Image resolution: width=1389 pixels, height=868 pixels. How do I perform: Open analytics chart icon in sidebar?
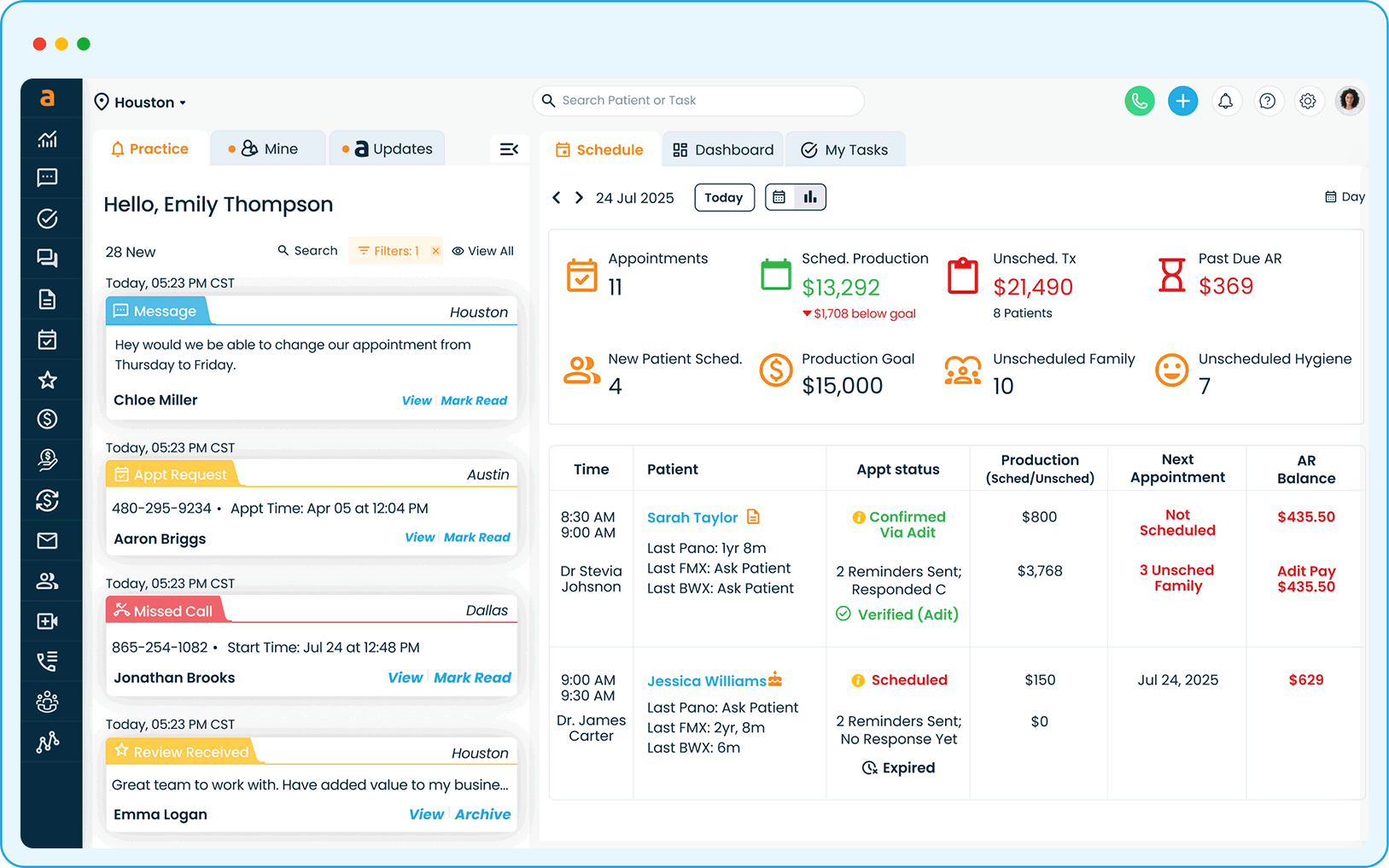click(x=48, y=139)
